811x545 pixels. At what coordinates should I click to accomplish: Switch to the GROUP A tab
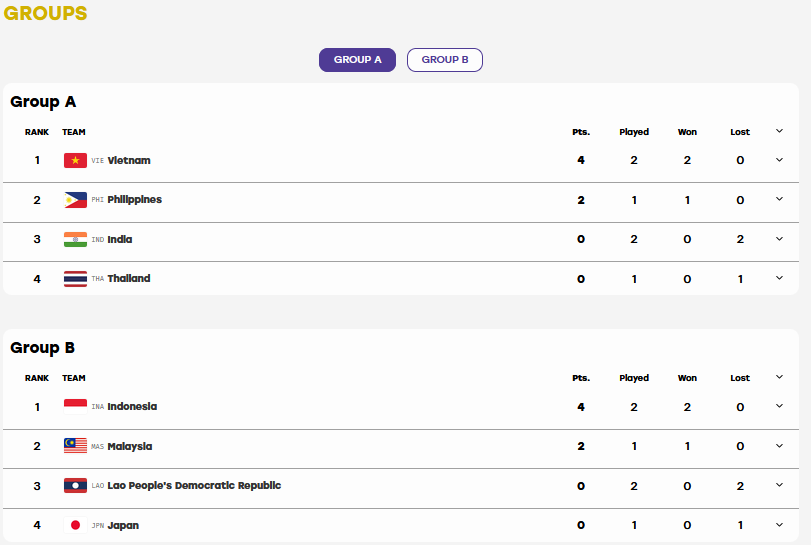(x=357, y=60)
